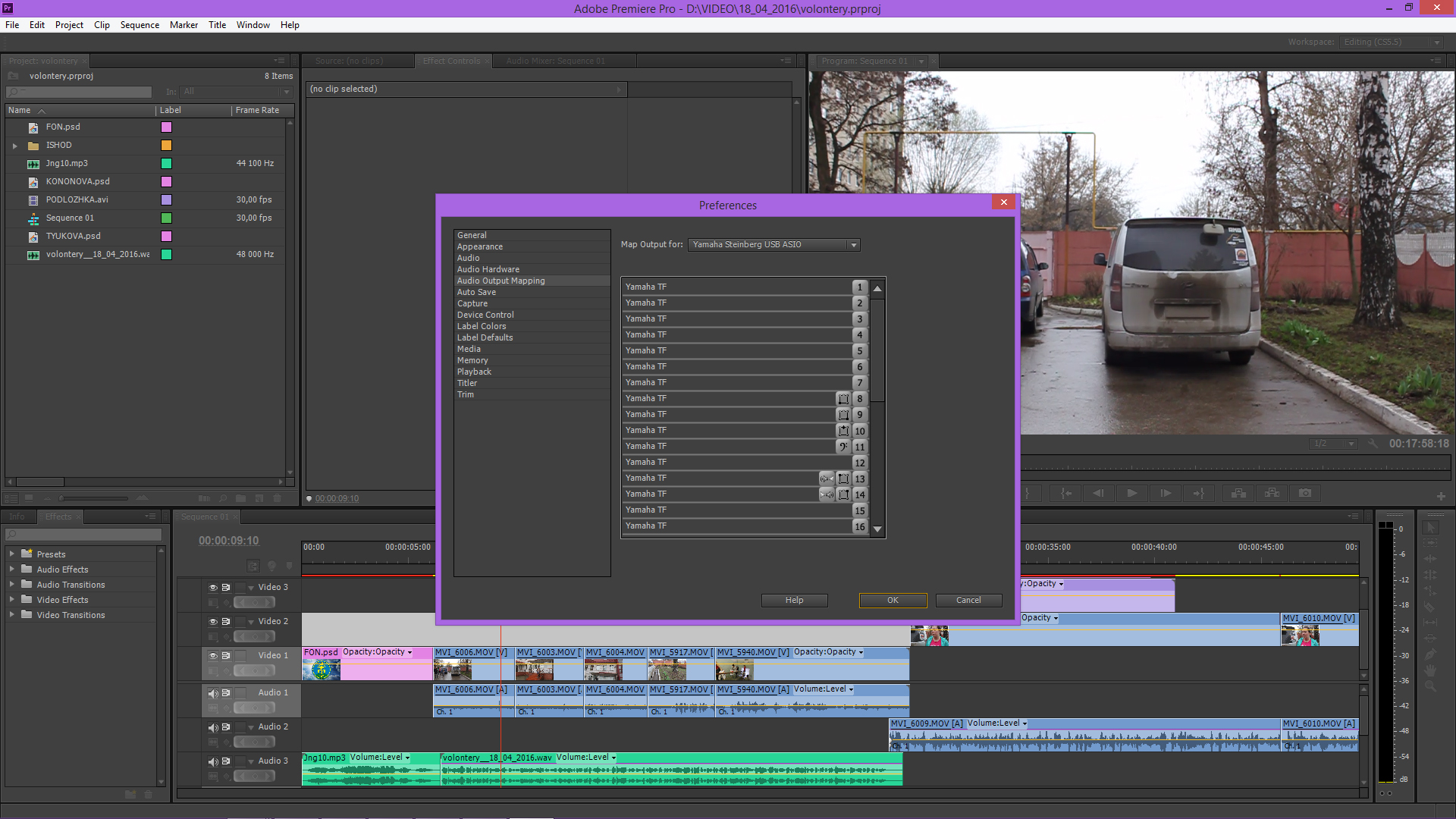Toggle the eye visibility of Video 3 track
This screenshot has height=819, width=1456.
coord(213,588)
